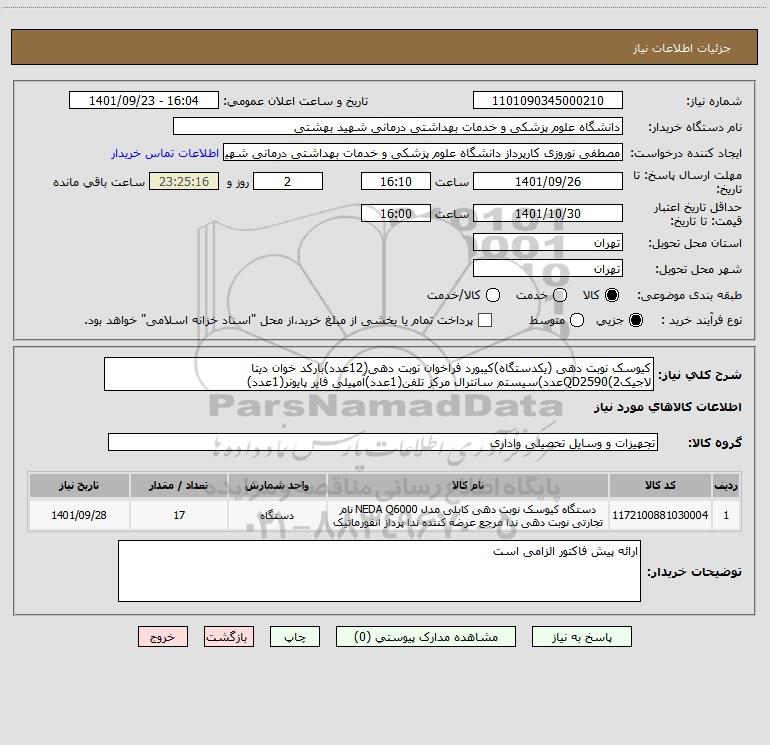Select the جزیی purchase type radio

click(635, 320)
